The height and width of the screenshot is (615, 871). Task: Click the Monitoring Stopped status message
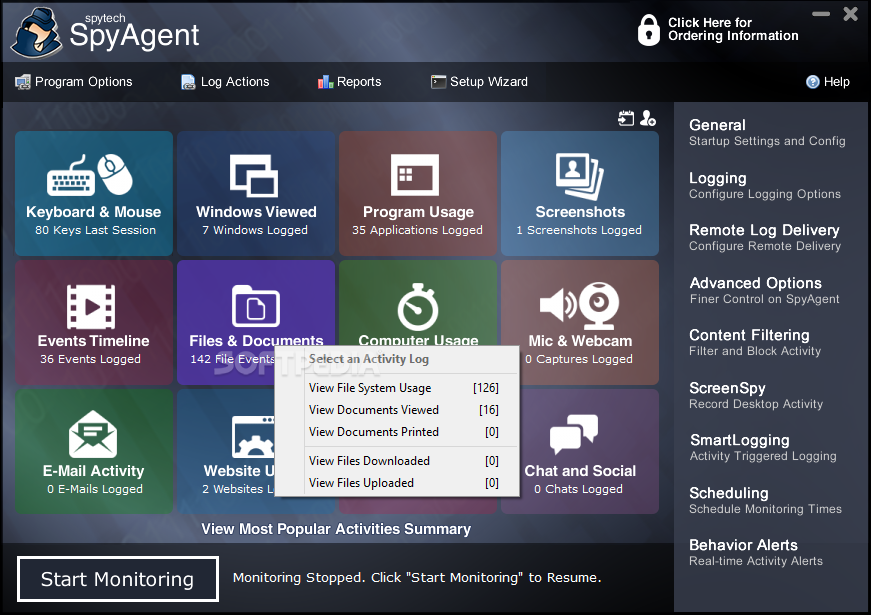[417, 578]
